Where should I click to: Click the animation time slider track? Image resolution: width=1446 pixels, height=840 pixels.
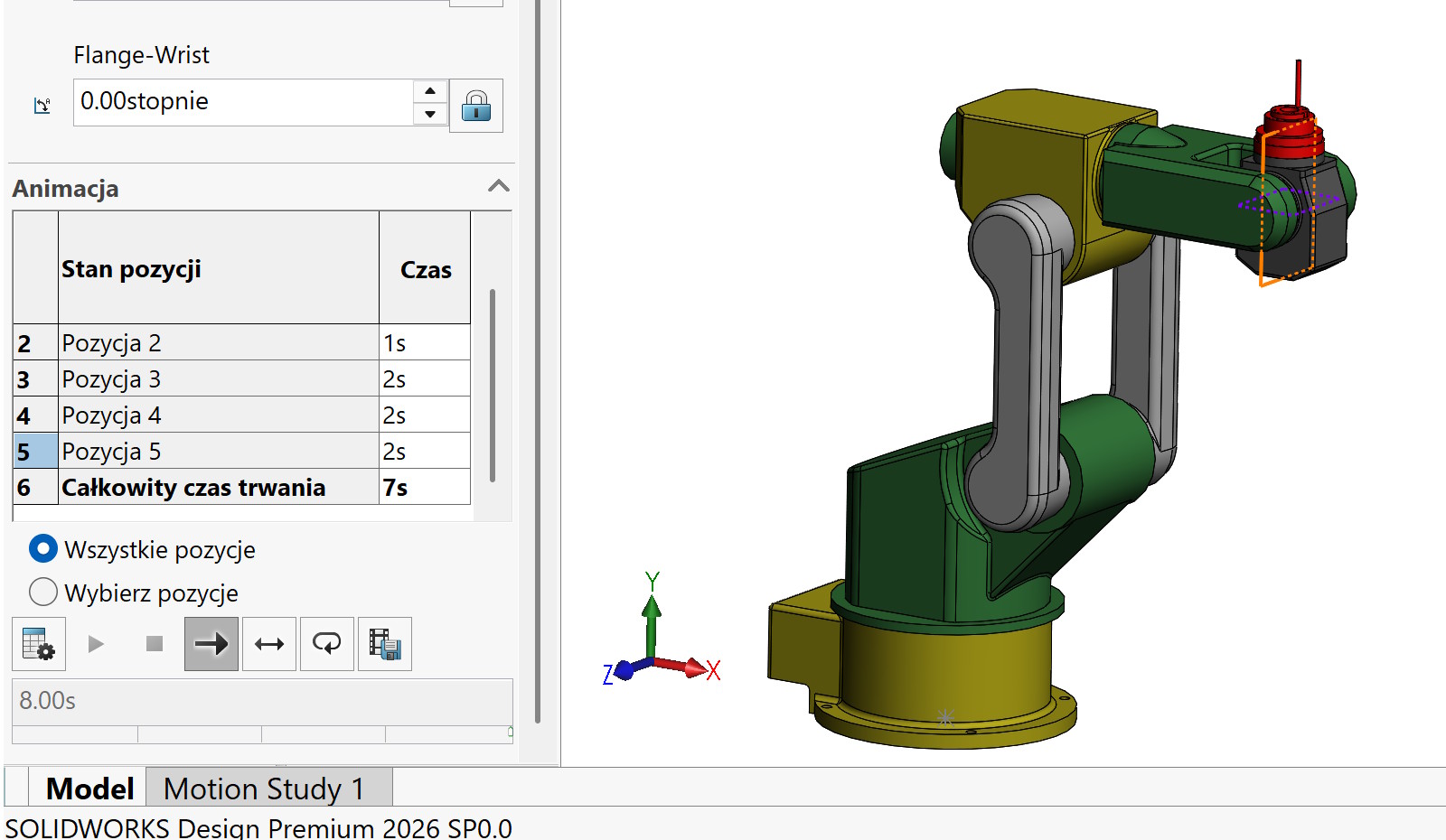(262, 734)
